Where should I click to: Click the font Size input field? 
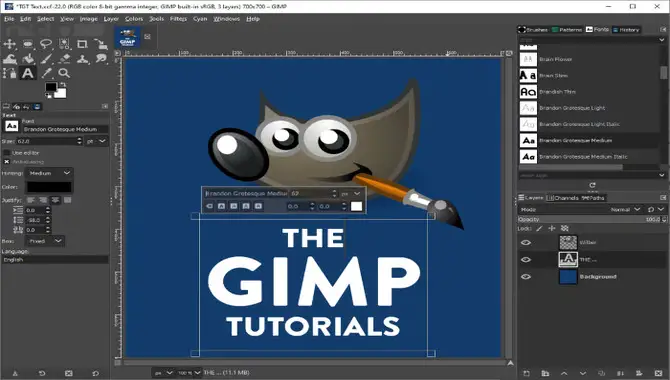tap(46, 141)
